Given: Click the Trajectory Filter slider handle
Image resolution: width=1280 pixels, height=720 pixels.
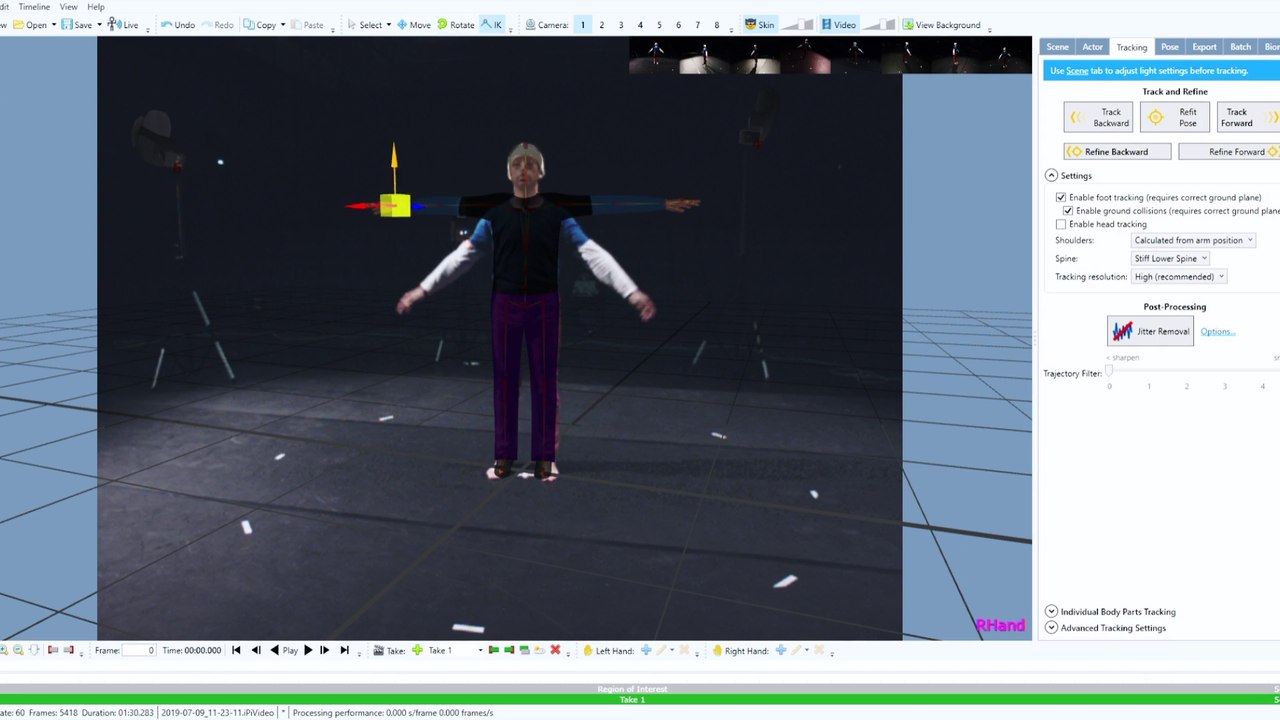Looking at the screenshot, I should coord(1109,371).
